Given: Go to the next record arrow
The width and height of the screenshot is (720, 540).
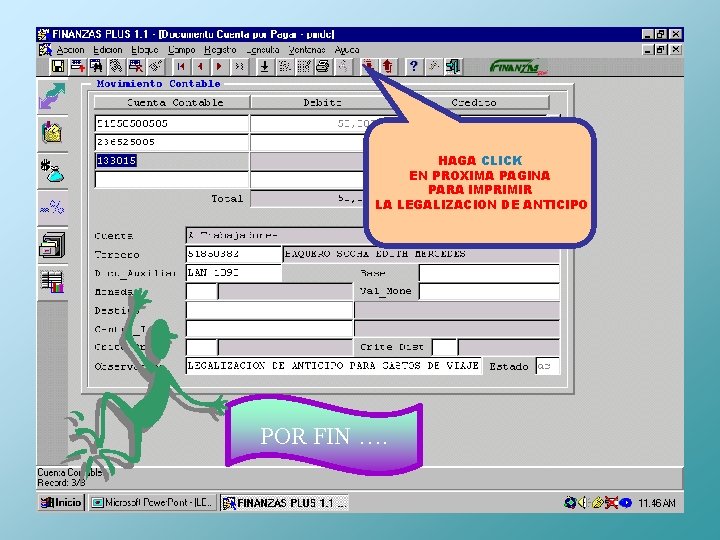Looking at the screenshot, I should 219,67.
